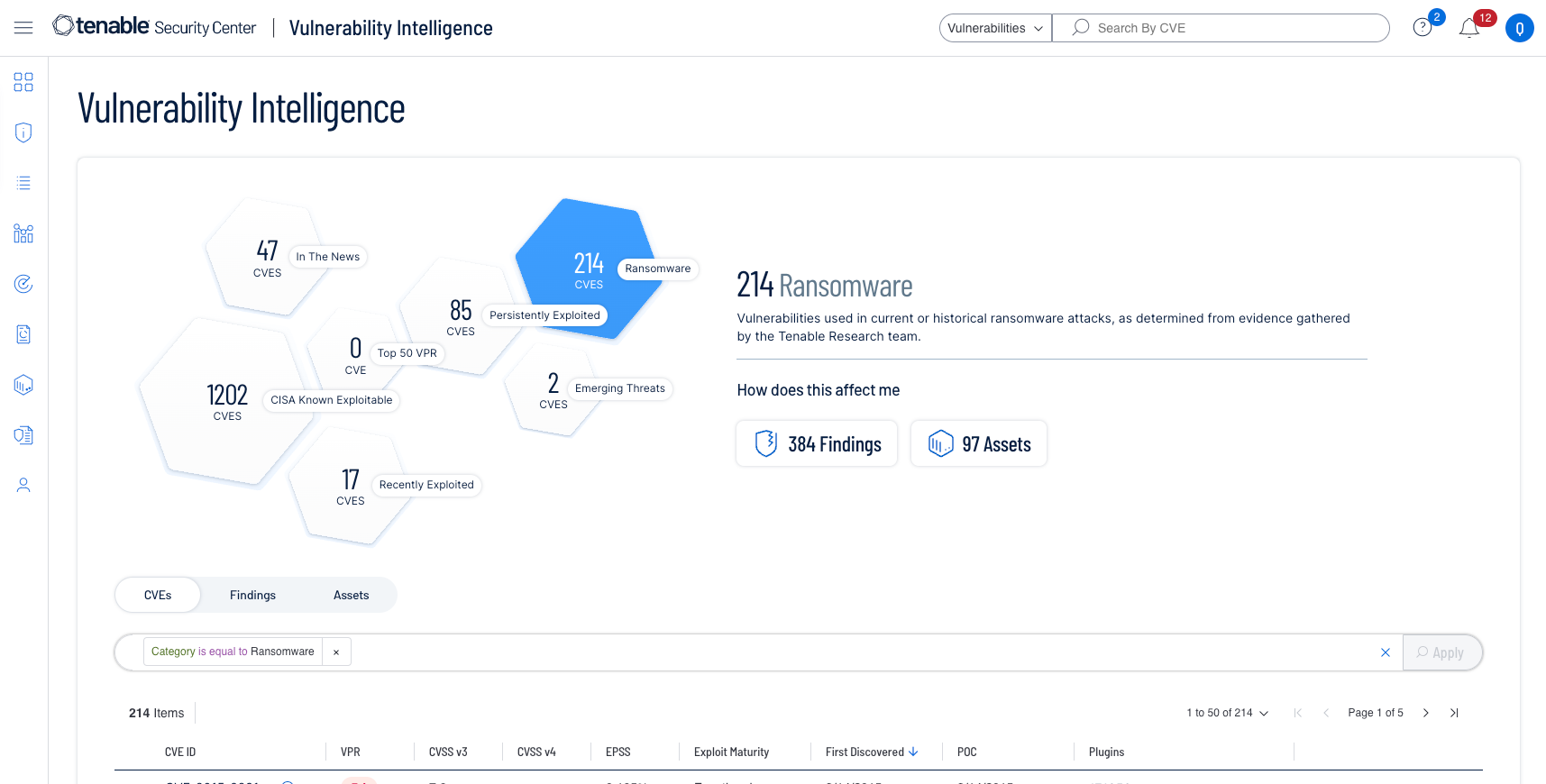Switch to the Findings tab

coord(252,596)
